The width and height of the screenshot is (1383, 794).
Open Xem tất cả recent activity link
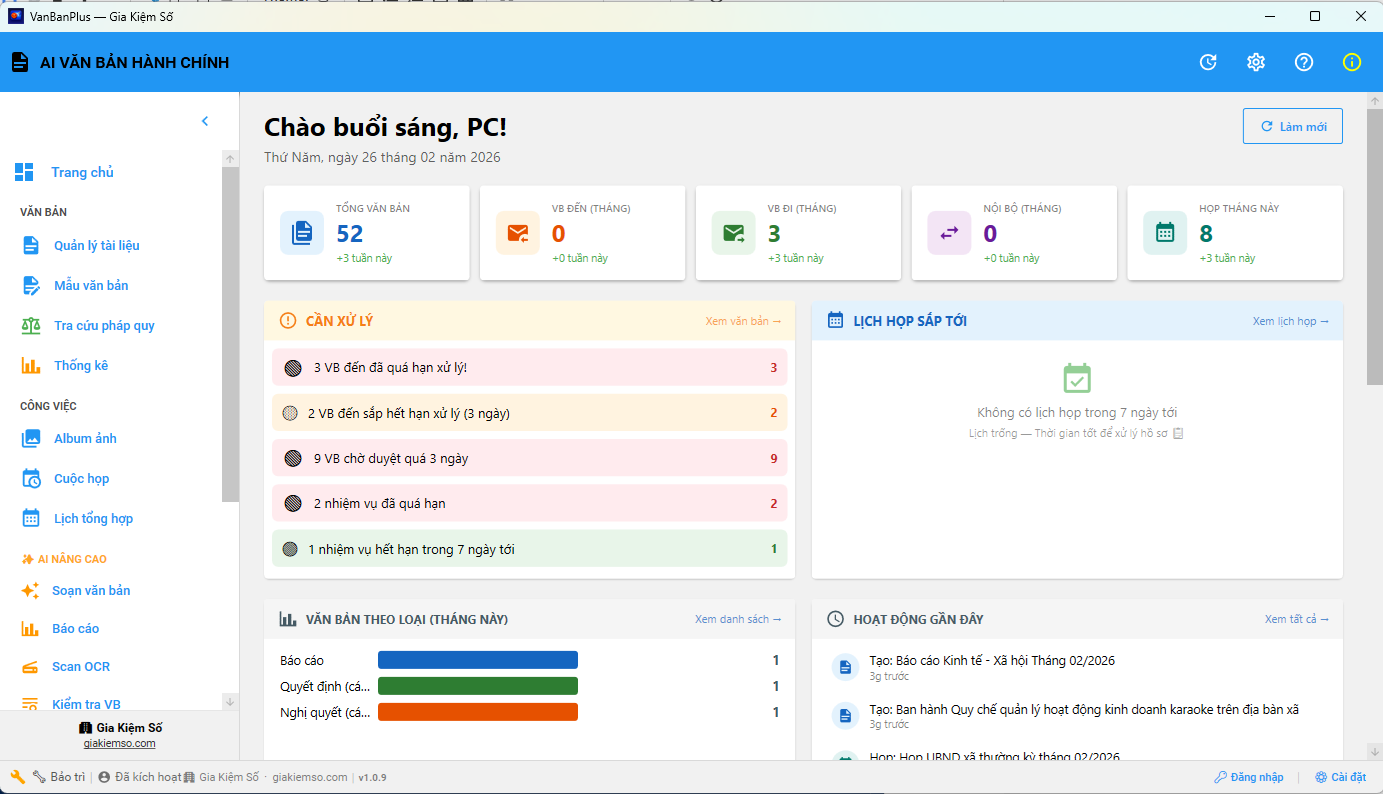point(1296,618)
